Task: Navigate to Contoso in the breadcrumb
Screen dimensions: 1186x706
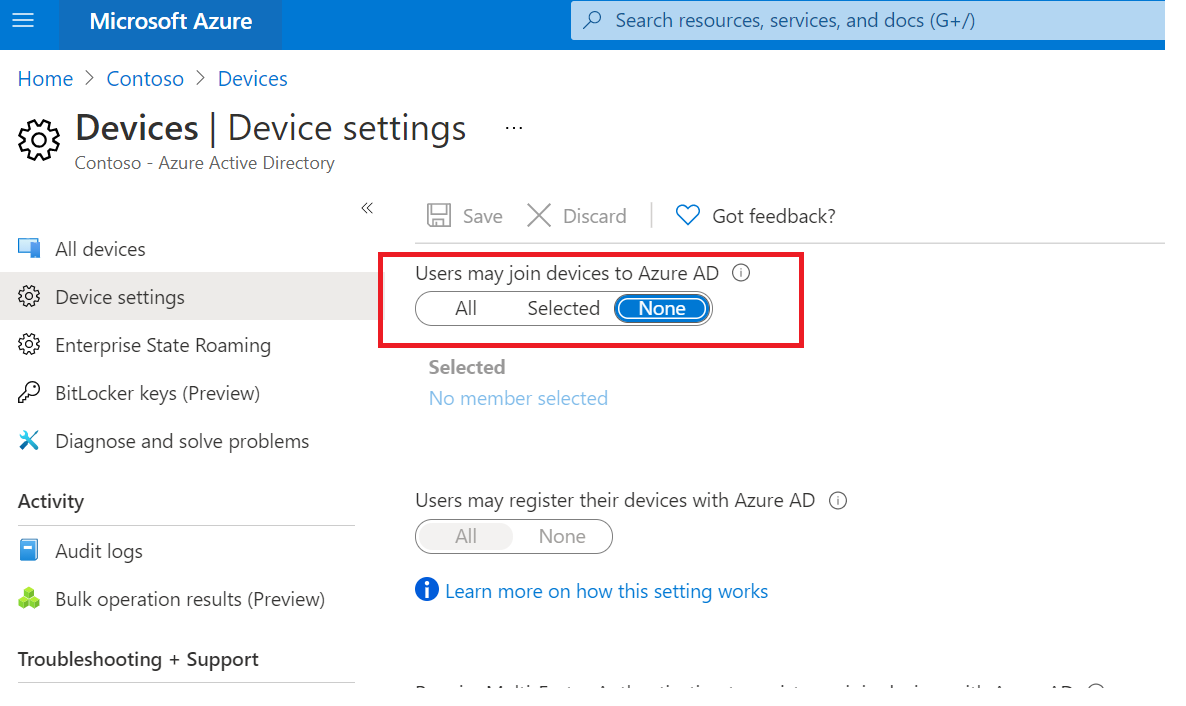Action: point(145,78)
